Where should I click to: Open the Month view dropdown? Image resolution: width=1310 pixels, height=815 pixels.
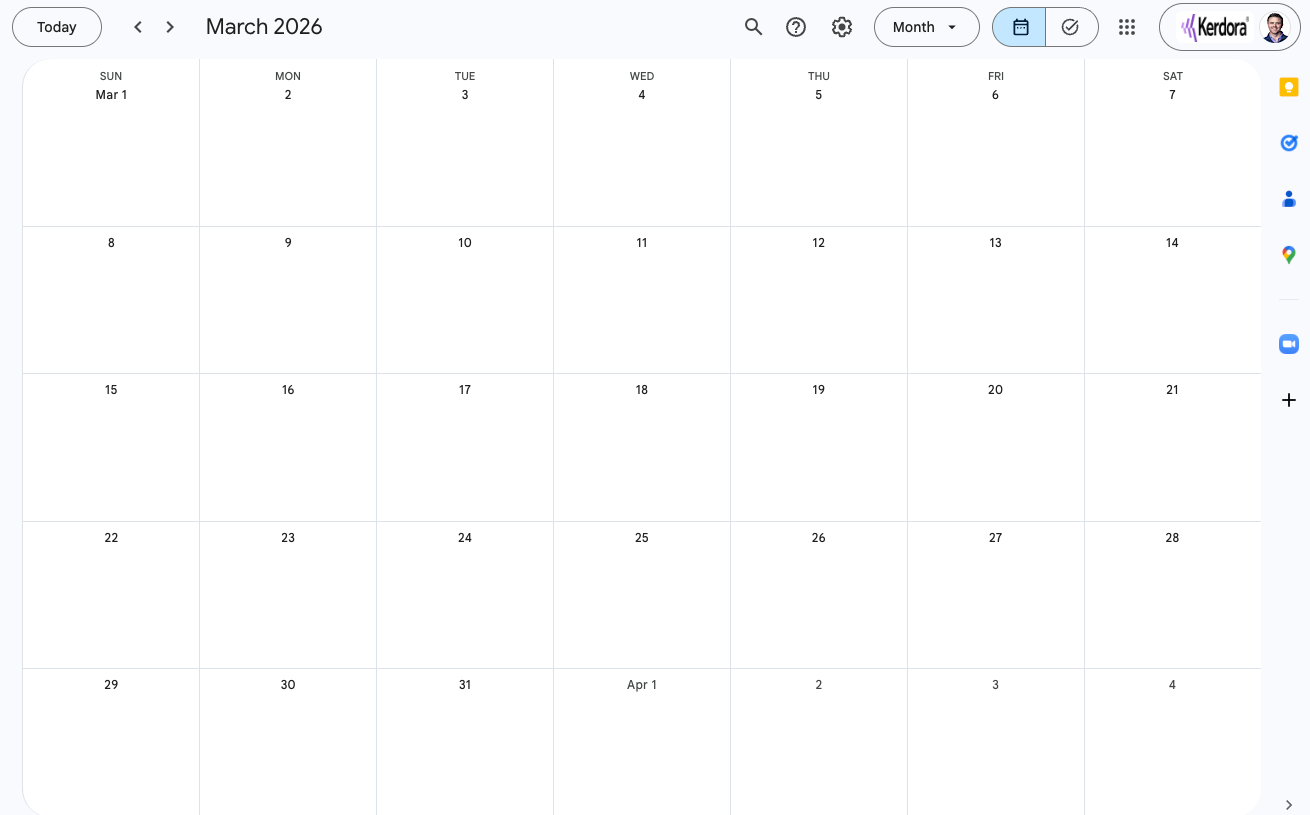point(926,27)
